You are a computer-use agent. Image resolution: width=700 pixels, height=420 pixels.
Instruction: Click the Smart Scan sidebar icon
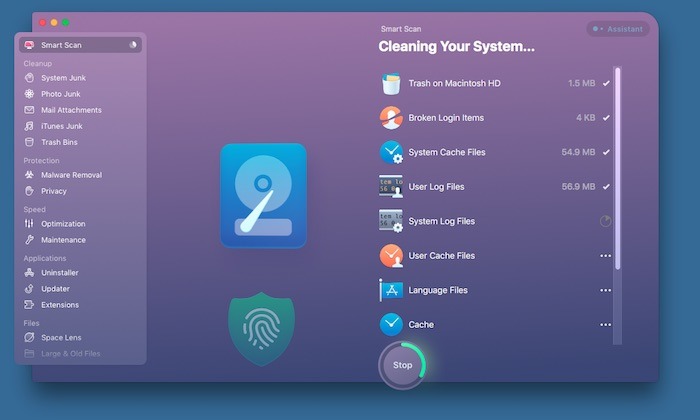[29, 45]
